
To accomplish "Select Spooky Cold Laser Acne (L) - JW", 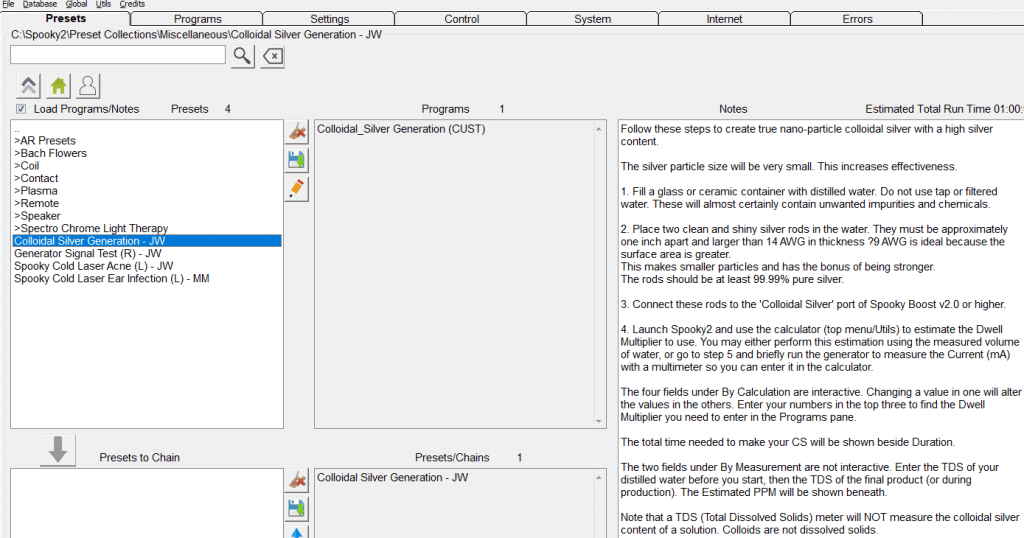I will pyautogui.click(x=93, y=266).
